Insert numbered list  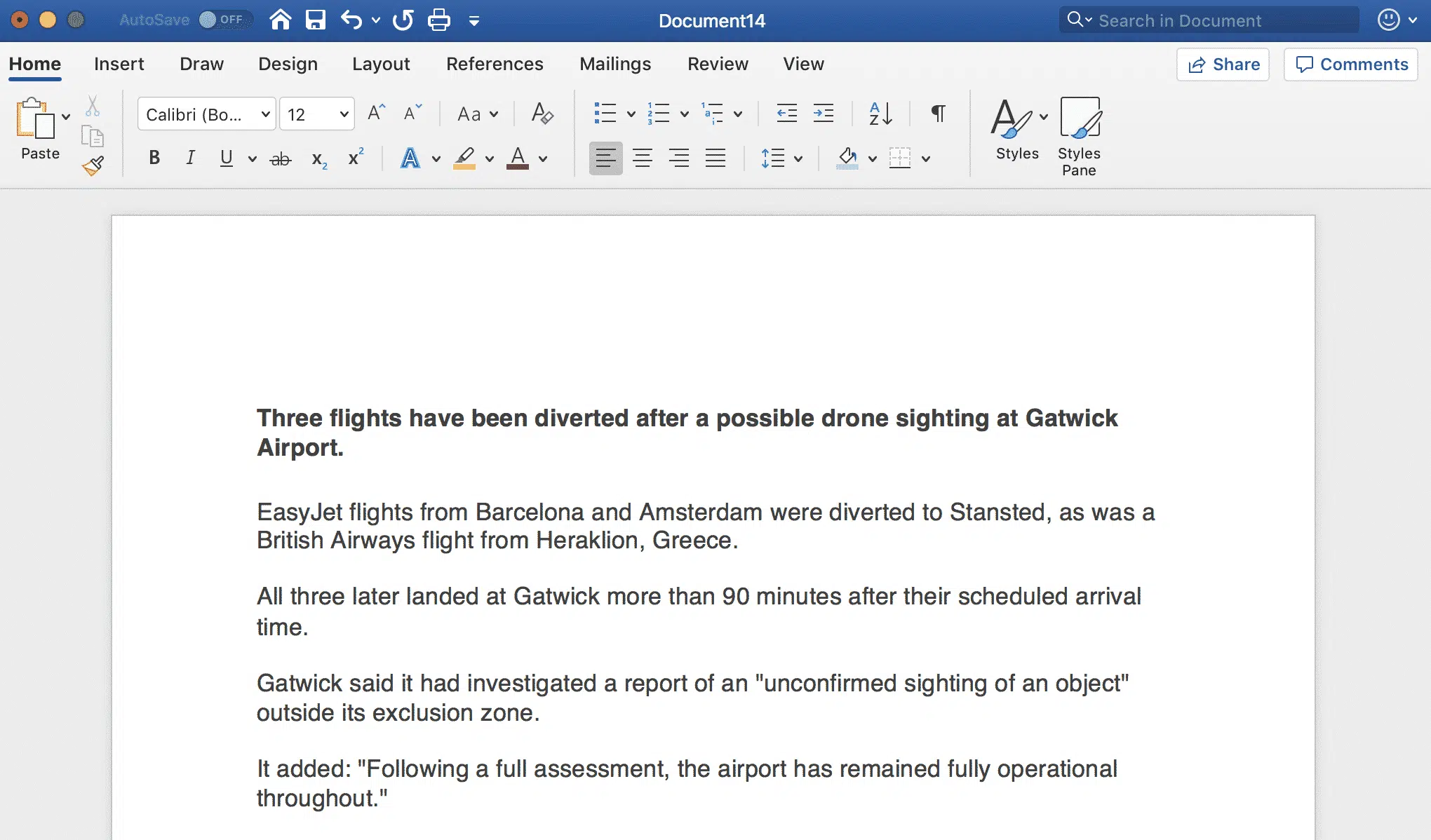[x=659, y=113]
